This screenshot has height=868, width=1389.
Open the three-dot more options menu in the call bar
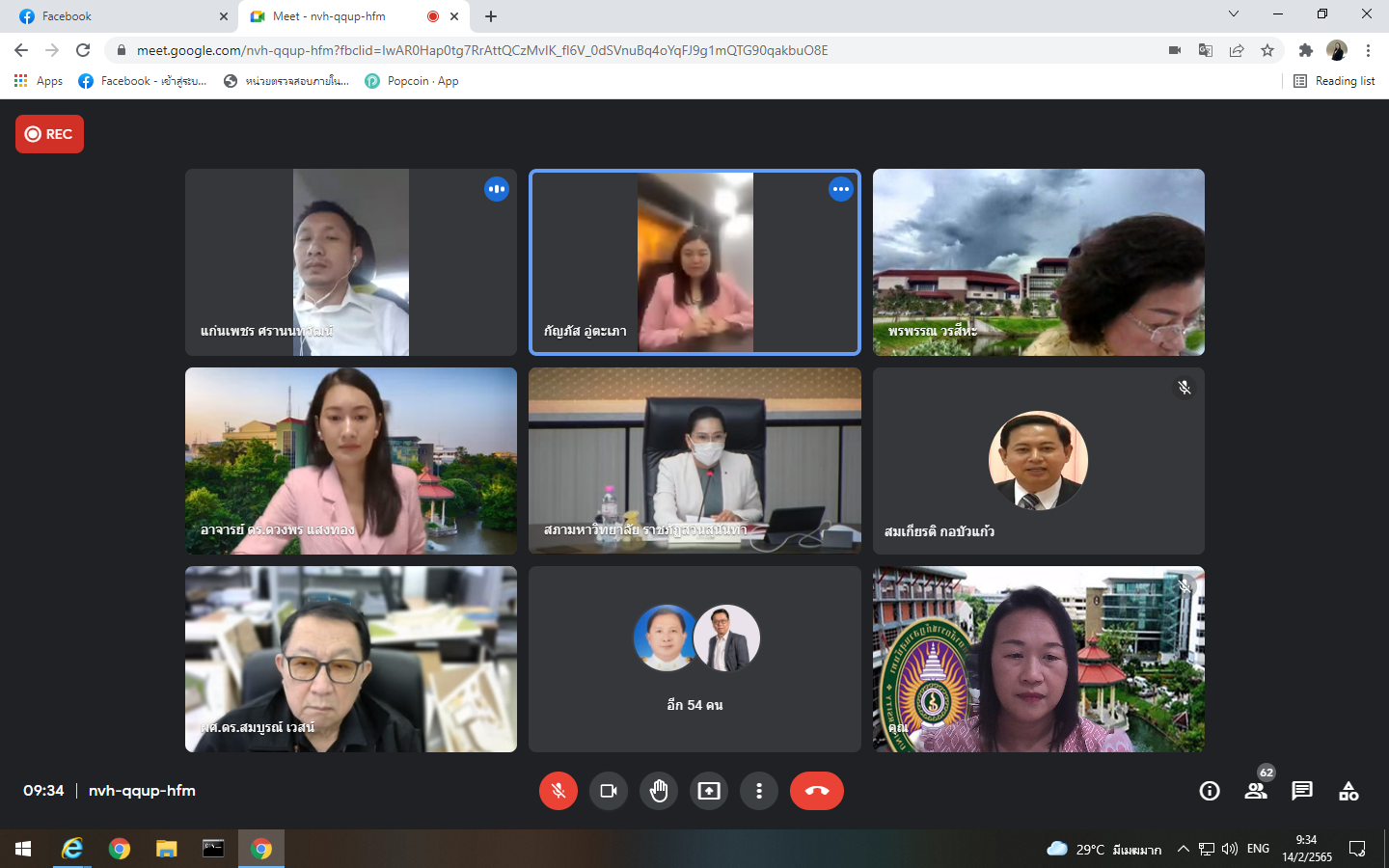[759, 791]
